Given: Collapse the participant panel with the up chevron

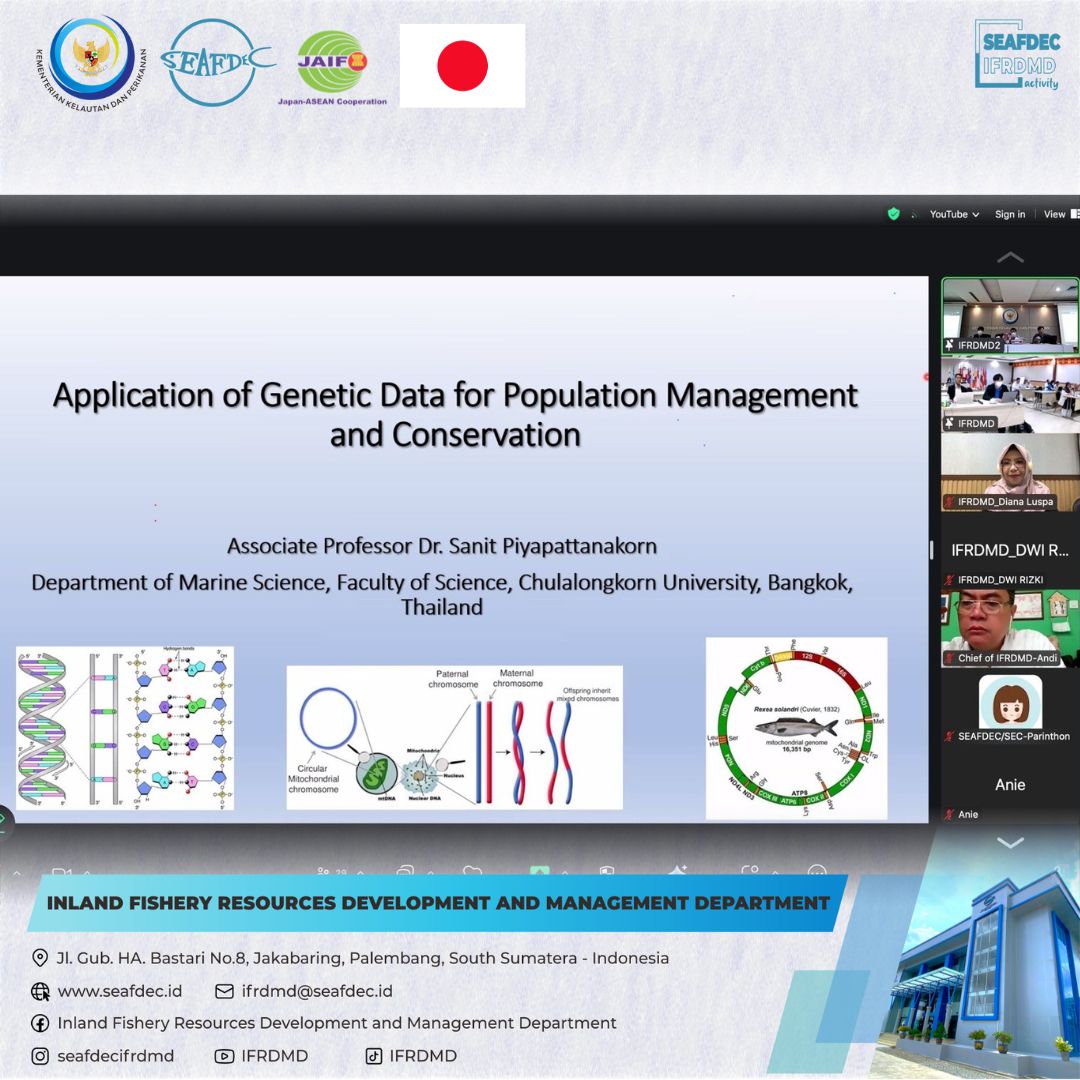Looking at the screenshot, I should (x=1010, y=257).
